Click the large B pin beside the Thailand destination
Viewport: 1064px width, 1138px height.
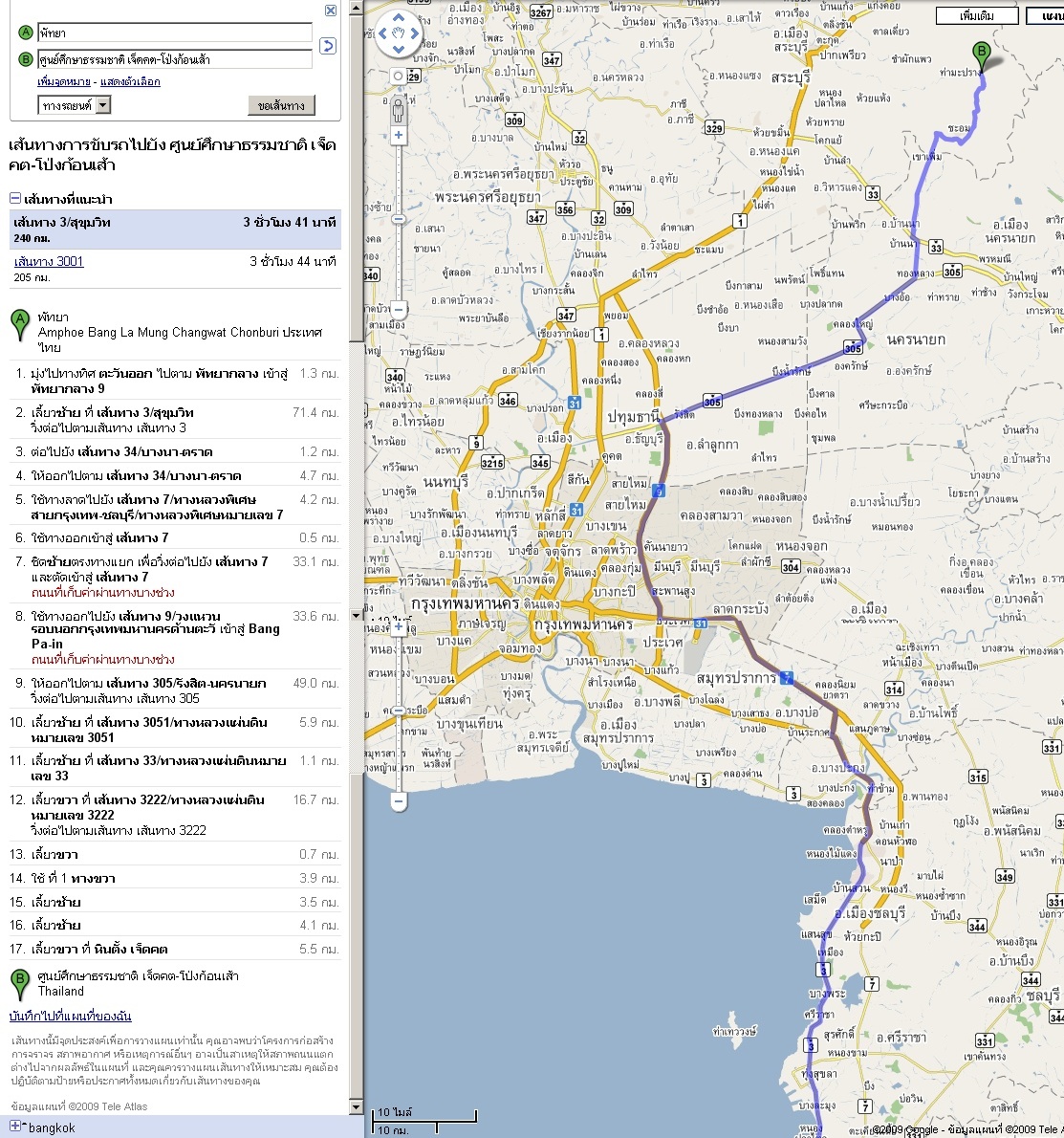[20, 984]
